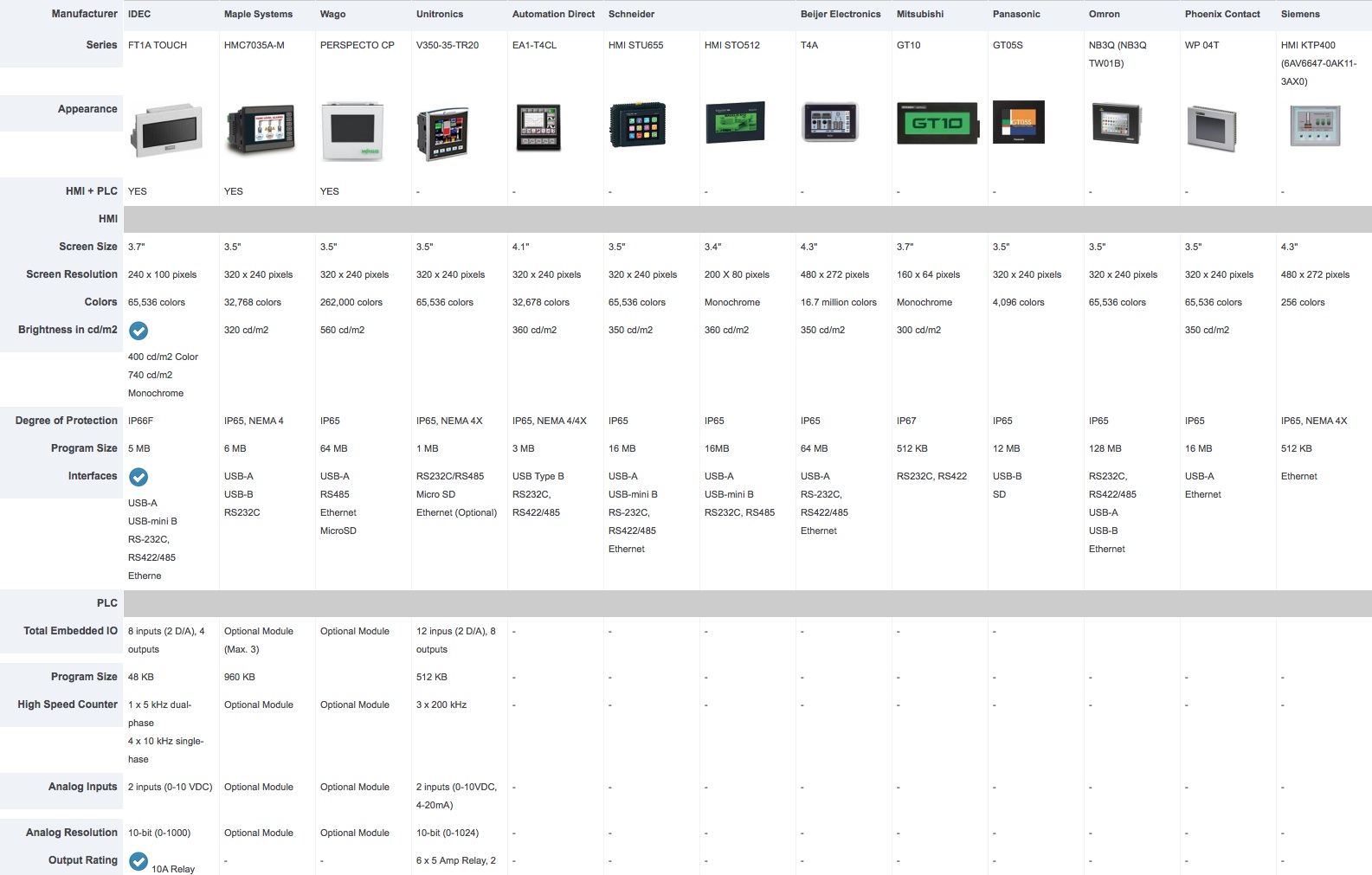The width and height of the screenshot is (1372, 875).
Task: Open the Automation Direct EA1-T4CL product image
Action: pyautogui.click(x=538, y=127)
